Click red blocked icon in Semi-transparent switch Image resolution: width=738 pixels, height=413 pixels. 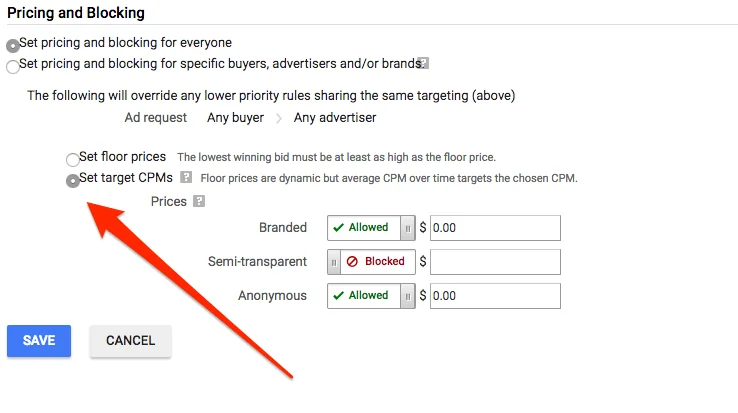click(x=351, y=262)
